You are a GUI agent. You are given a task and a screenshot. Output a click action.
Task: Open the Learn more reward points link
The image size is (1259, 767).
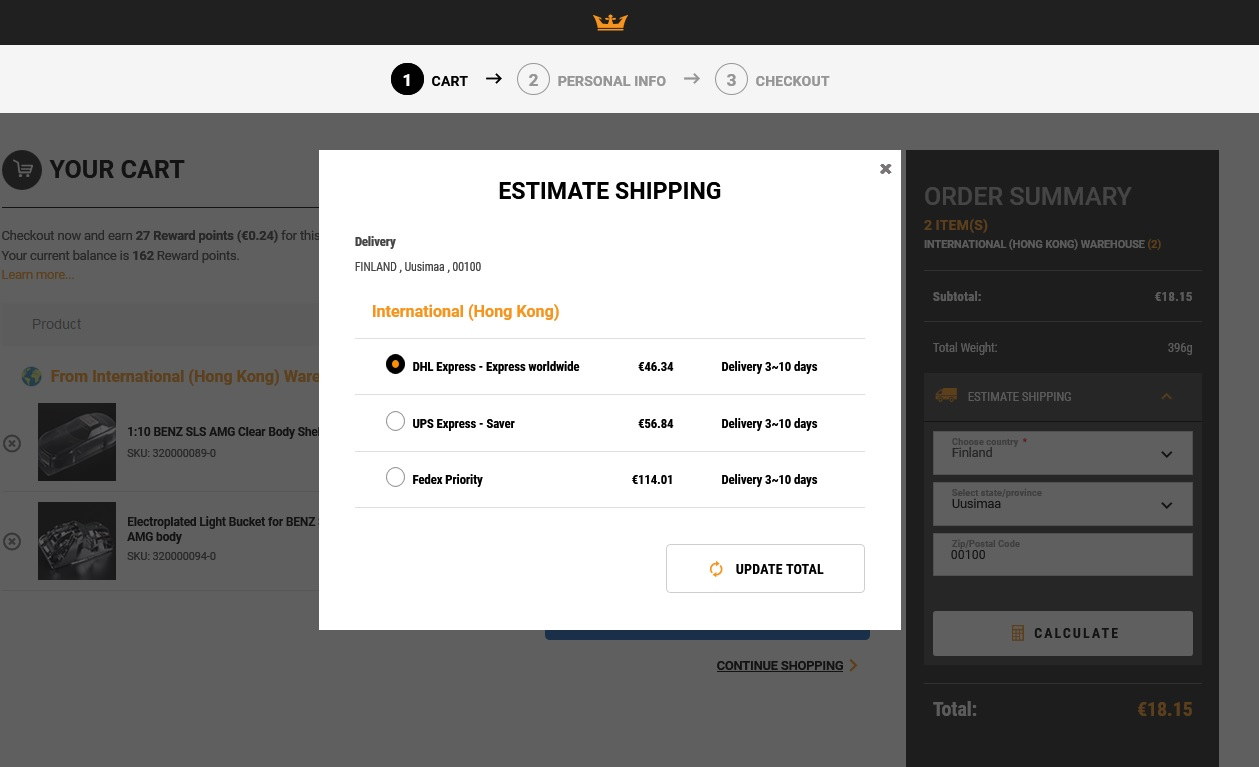tap(38, 275)
